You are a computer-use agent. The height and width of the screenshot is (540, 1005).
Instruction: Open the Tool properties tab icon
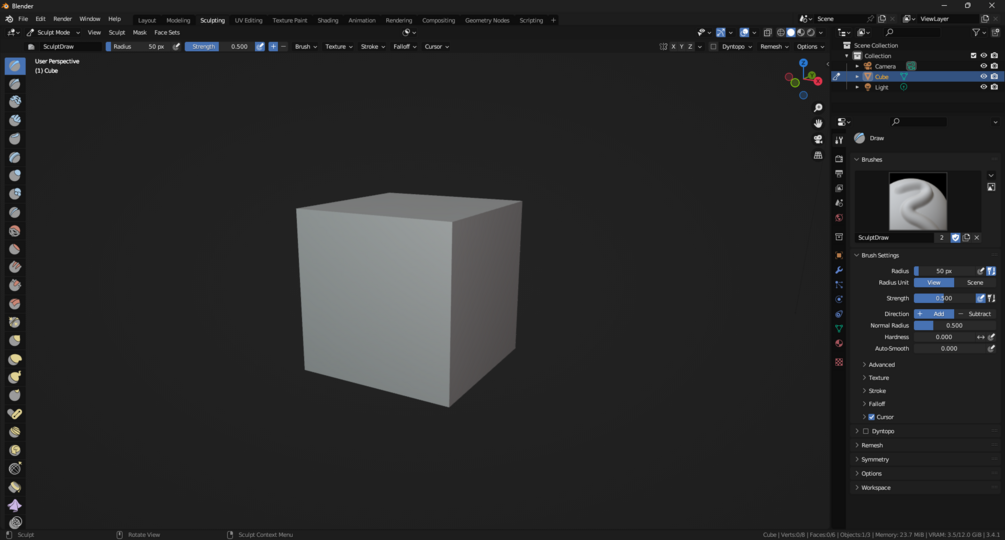click(839, 140)
